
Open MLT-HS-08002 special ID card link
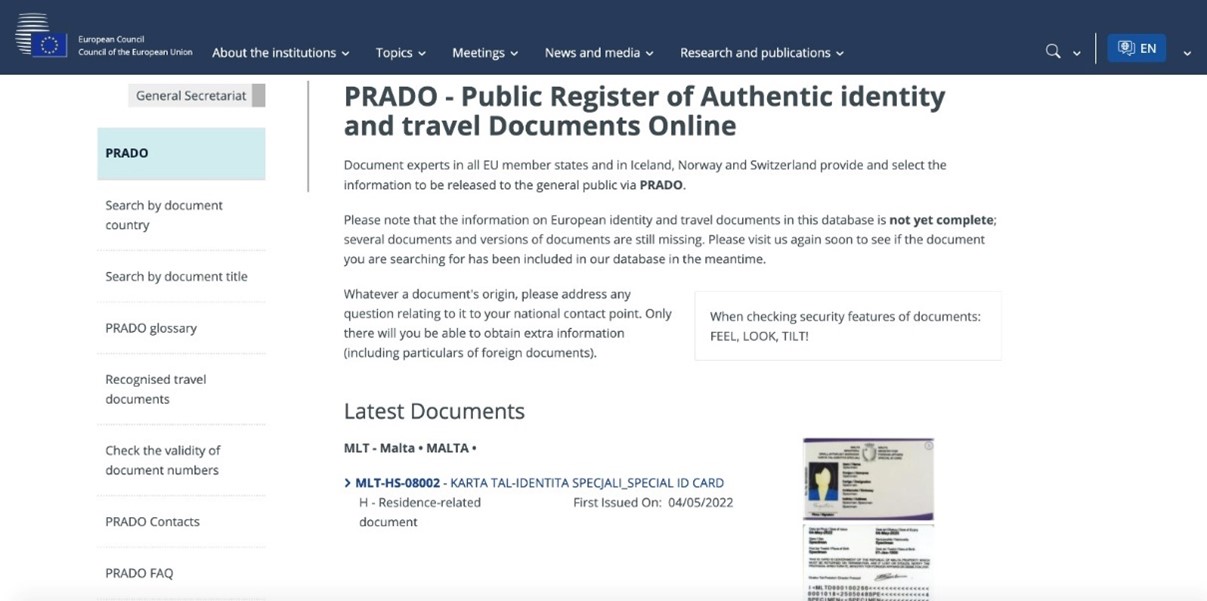[x=539, y=483]
